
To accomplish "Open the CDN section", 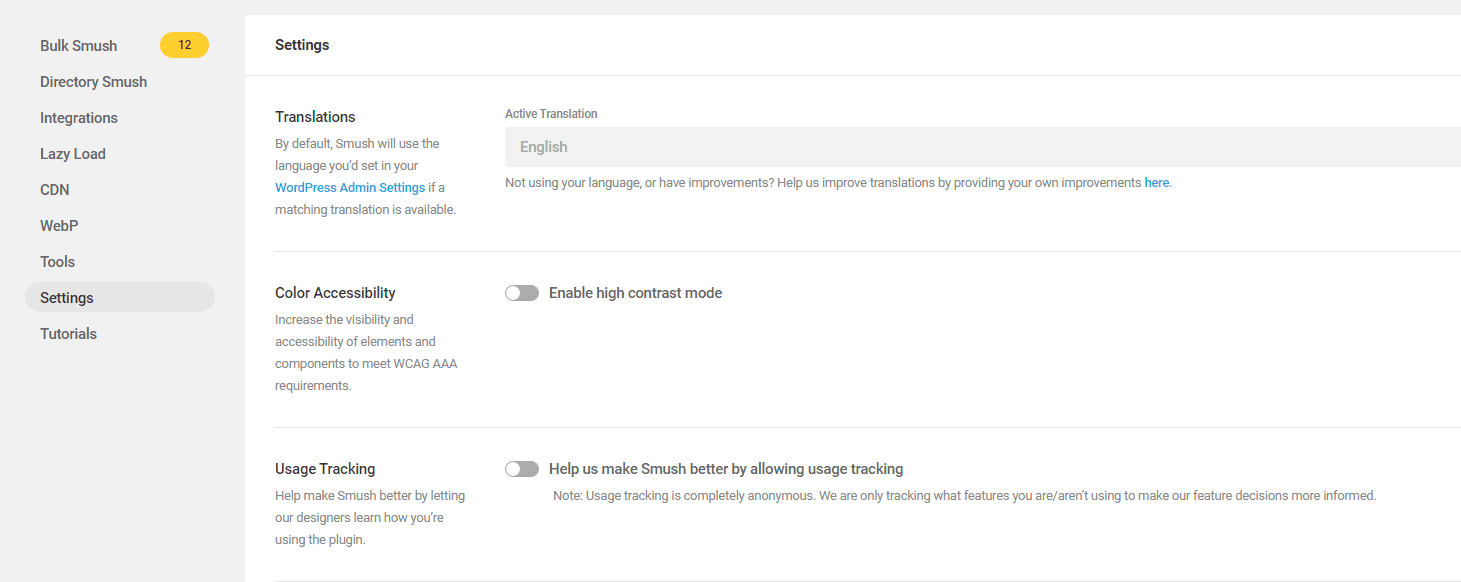I will [55, 190].
